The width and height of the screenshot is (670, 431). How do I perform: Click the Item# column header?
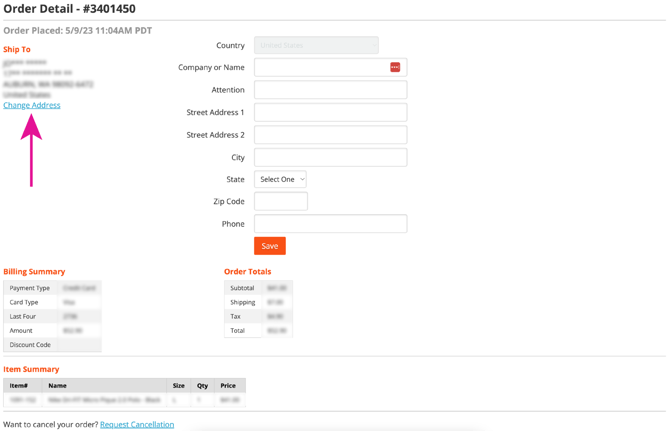[x=19, y=385]
